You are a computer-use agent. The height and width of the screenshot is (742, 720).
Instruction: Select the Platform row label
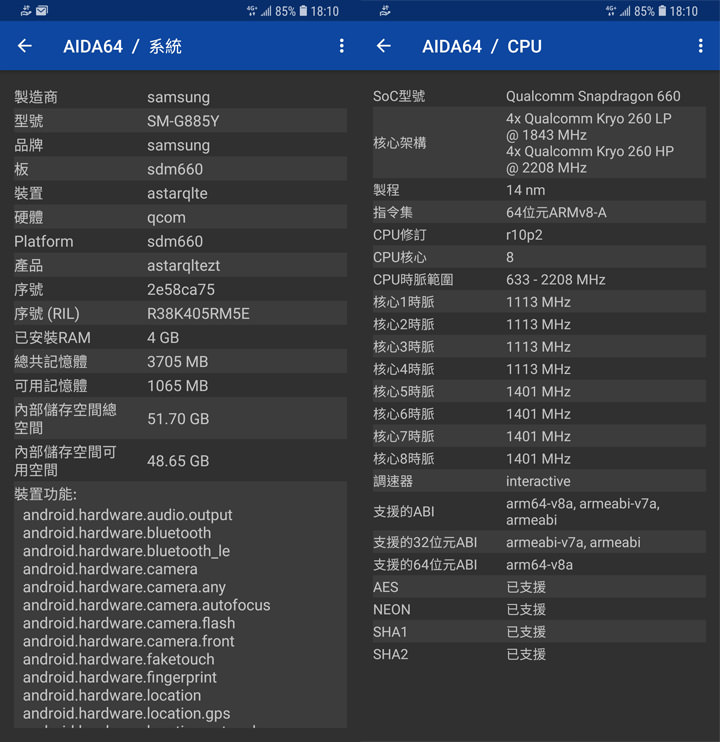click(44, 241)
